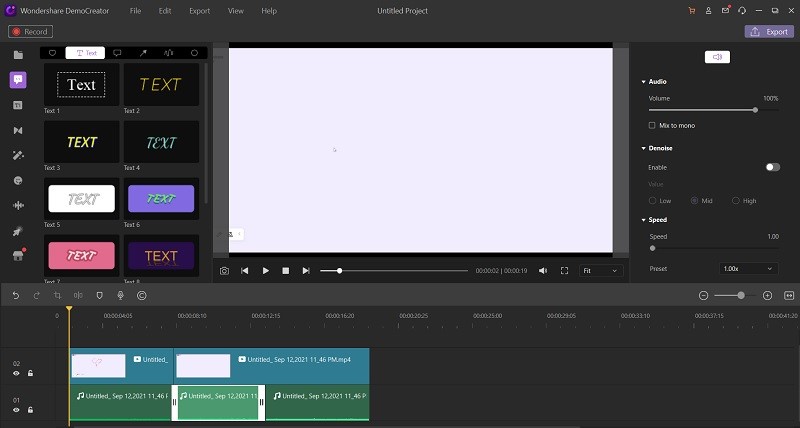
Task: Zoom in the timeline with plus icon
Action: pos(767,295)
